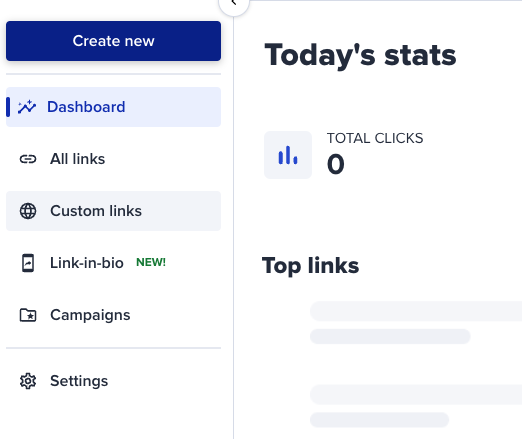
Task: Click the Settings gear icon
Action: [28, 381]
